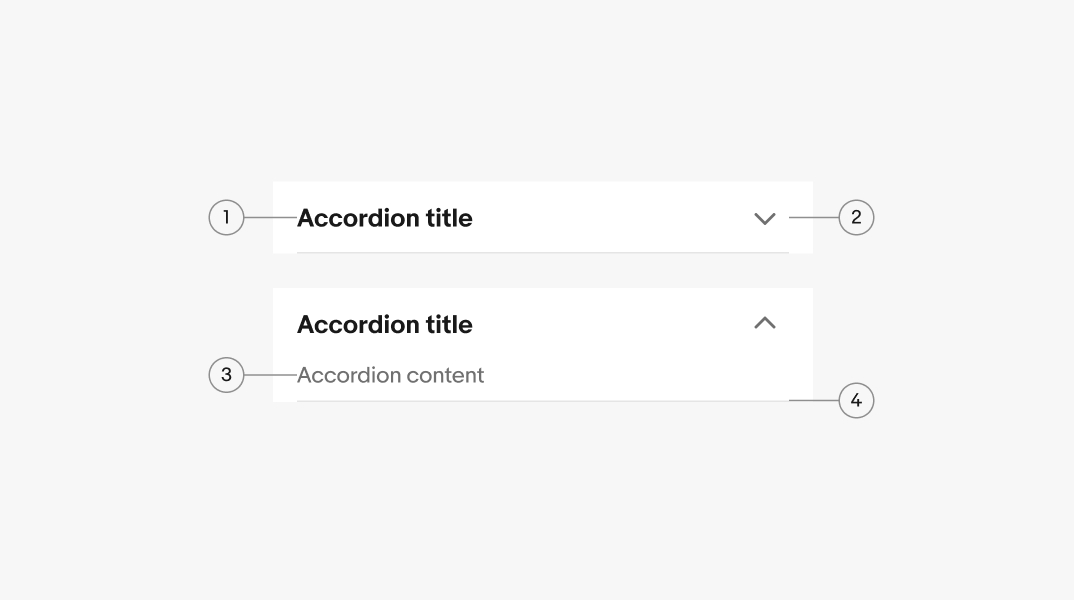
Task: Click the top collapsed "Accordion title" heading
Action: click(x=385, y=218)
